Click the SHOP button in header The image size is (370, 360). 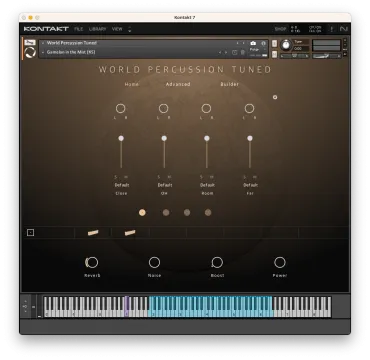point(280,29)
